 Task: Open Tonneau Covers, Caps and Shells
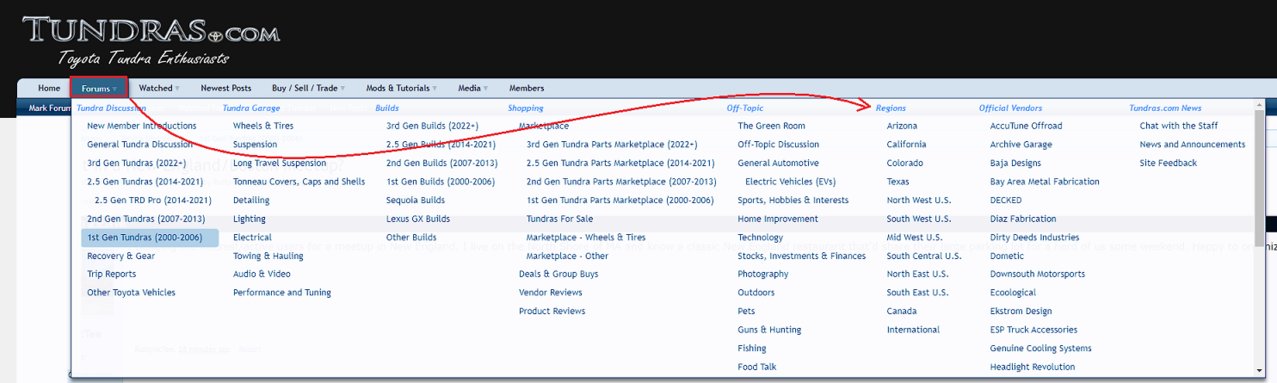299,181
